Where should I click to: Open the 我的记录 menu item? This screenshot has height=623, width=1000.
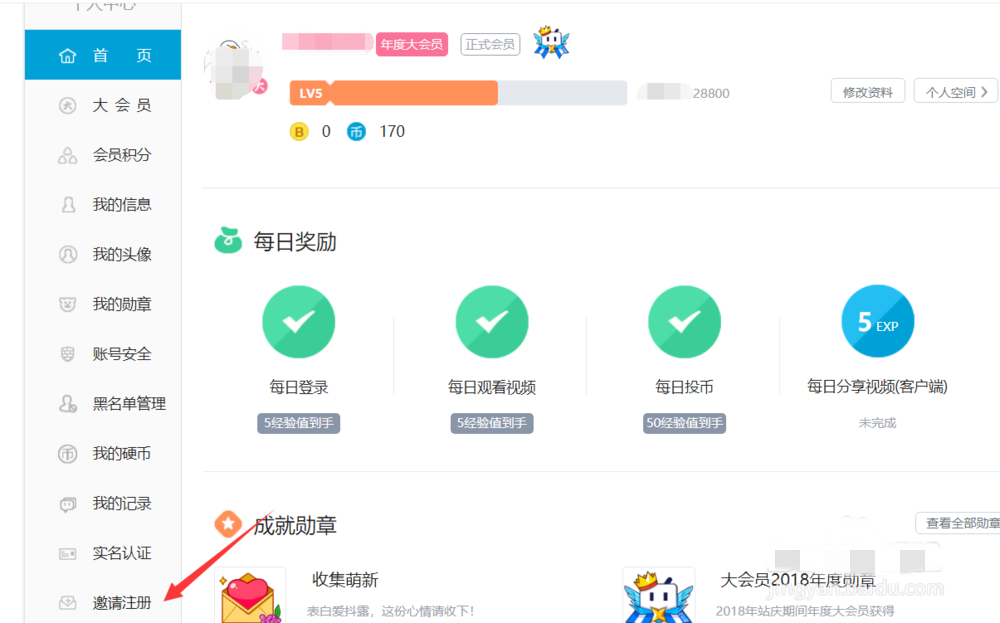pyautogui.click(x=68, y=503)
